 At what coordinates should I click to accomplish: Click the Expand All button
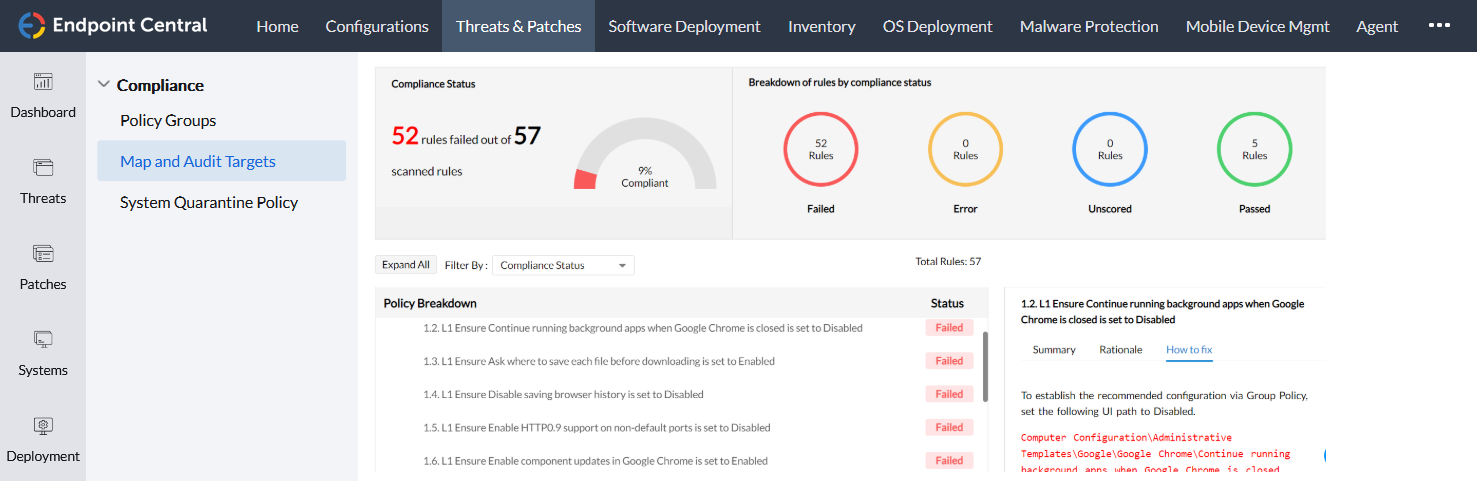click(406, 265)
